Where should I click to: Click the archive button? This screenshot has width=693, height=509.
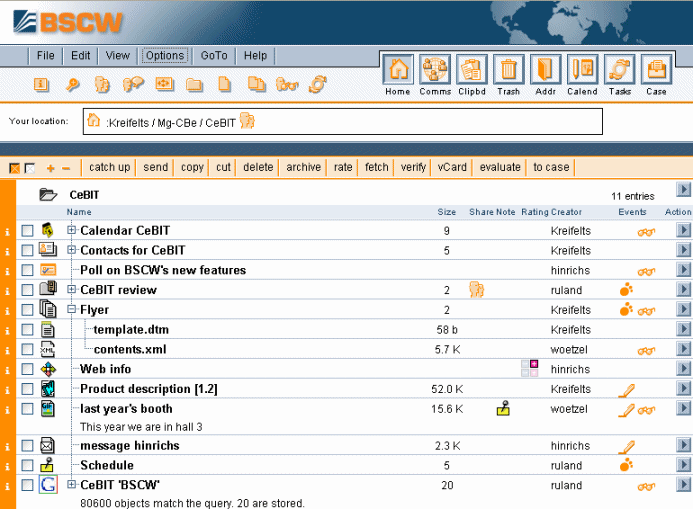coord(303,167)
